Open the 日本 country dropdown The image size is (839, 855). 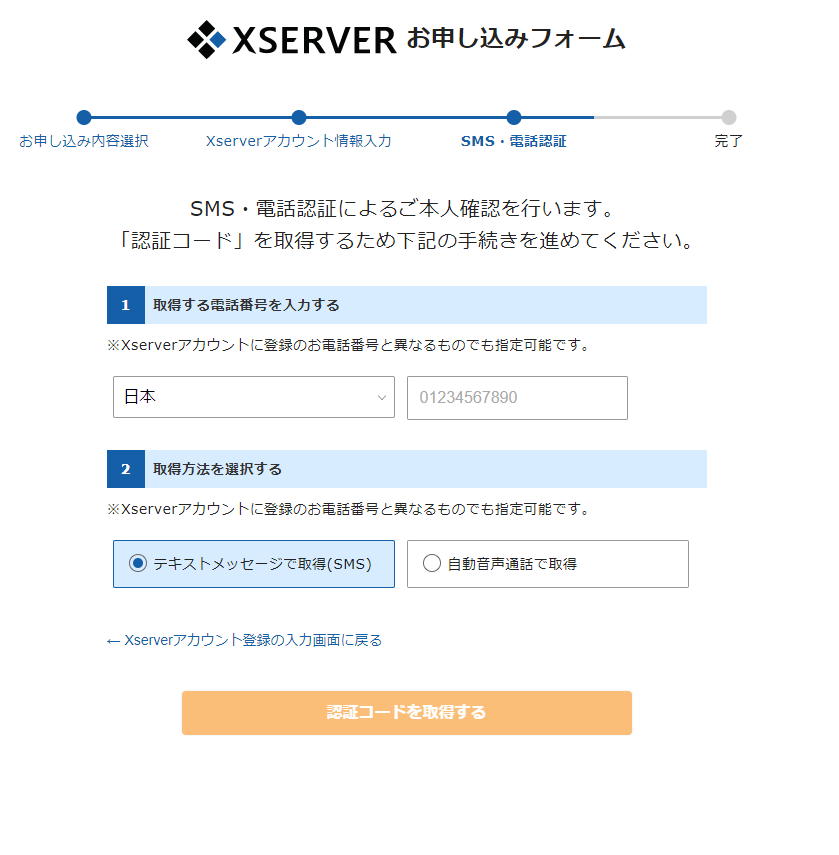tap(253, 397)
